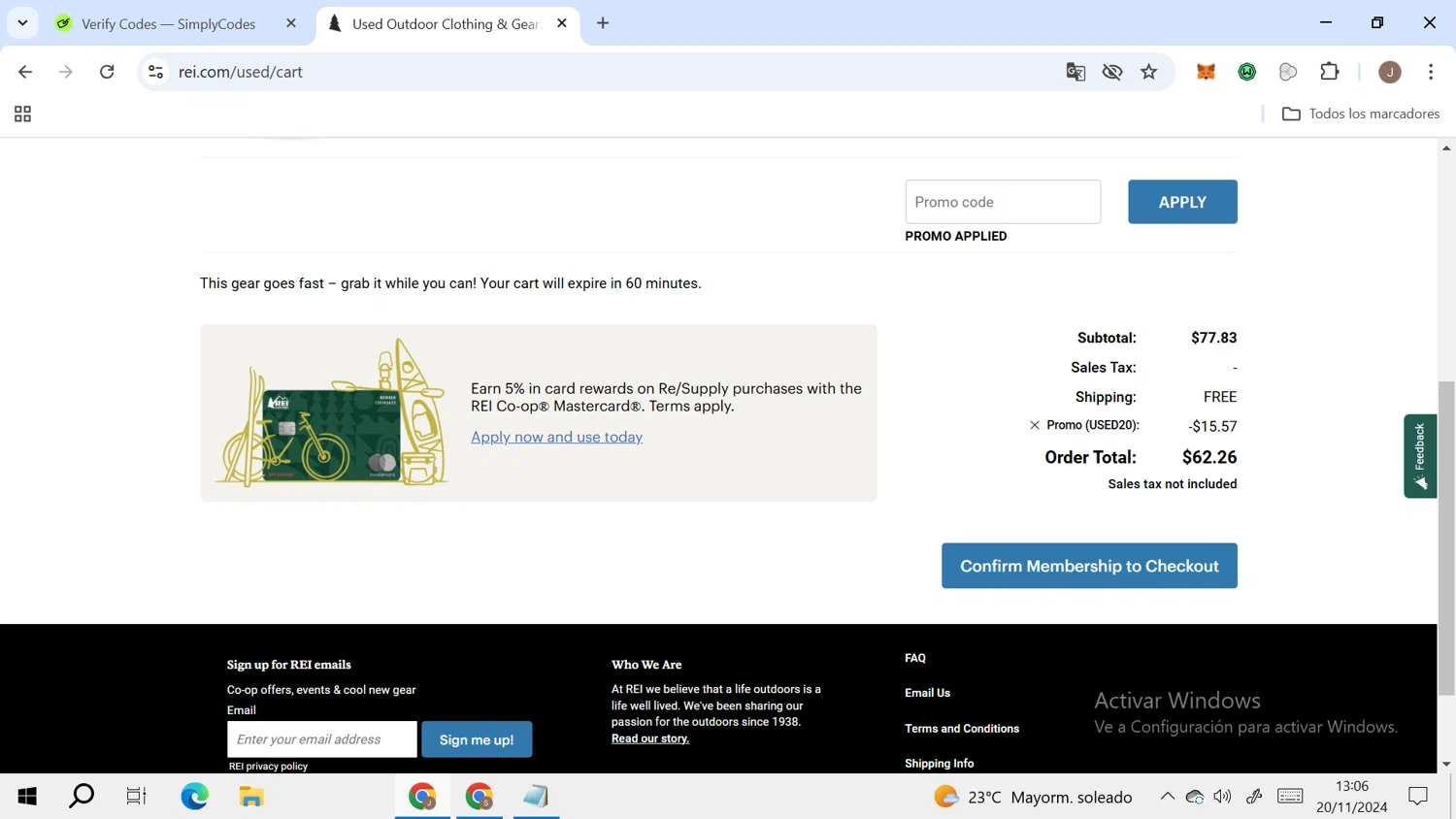
Task: Click the PROMO APPLIED status text
Action: pyautogui.click(x=956, y=236)
